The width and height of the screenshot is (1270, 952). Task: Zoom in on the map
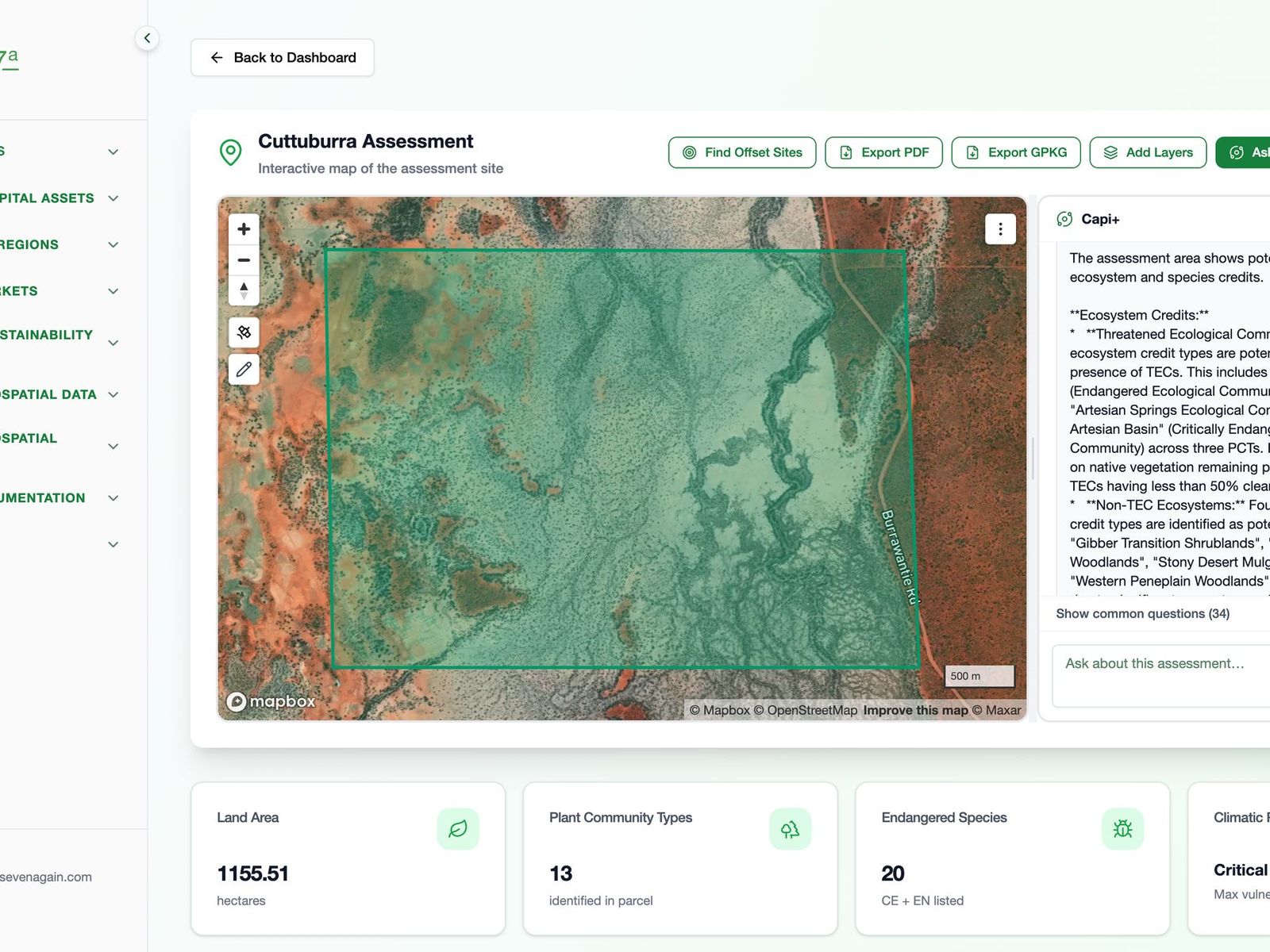pyautogui.click(x=244, y=228)
